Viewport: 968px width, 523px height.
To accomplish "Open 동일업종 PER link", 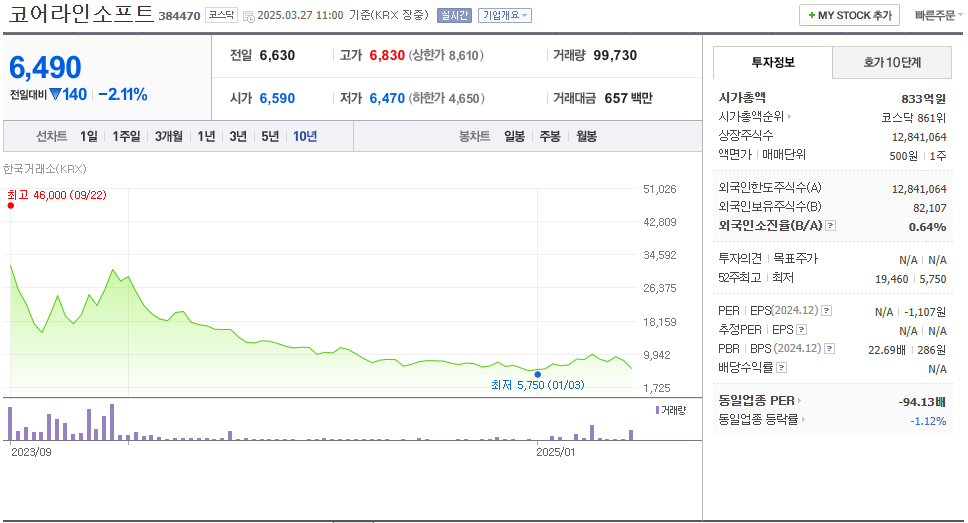I will (759, 401).
